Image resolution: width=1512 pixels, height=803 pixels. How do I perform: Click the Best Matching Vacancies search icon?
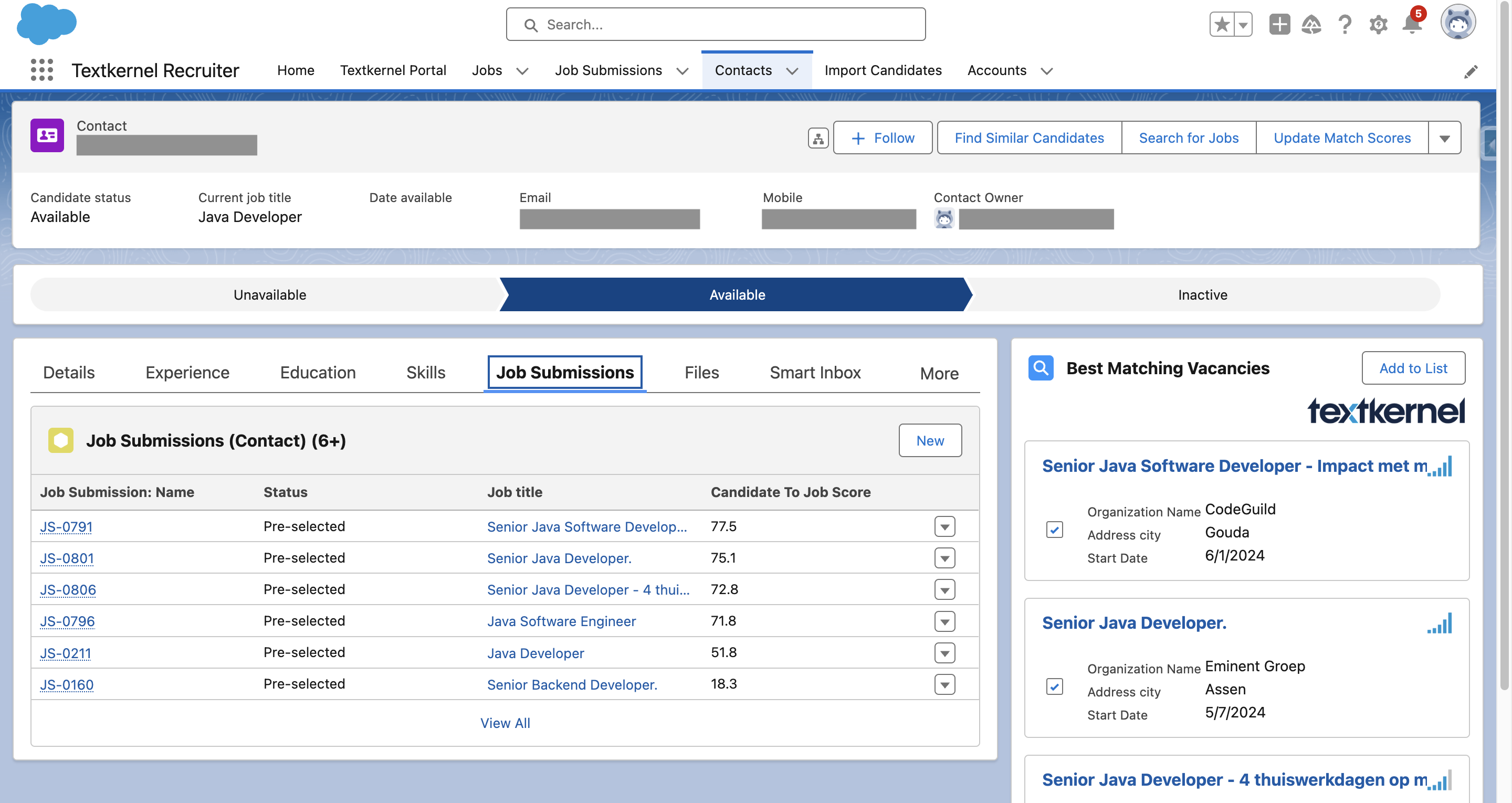[x=1041, y=368]
